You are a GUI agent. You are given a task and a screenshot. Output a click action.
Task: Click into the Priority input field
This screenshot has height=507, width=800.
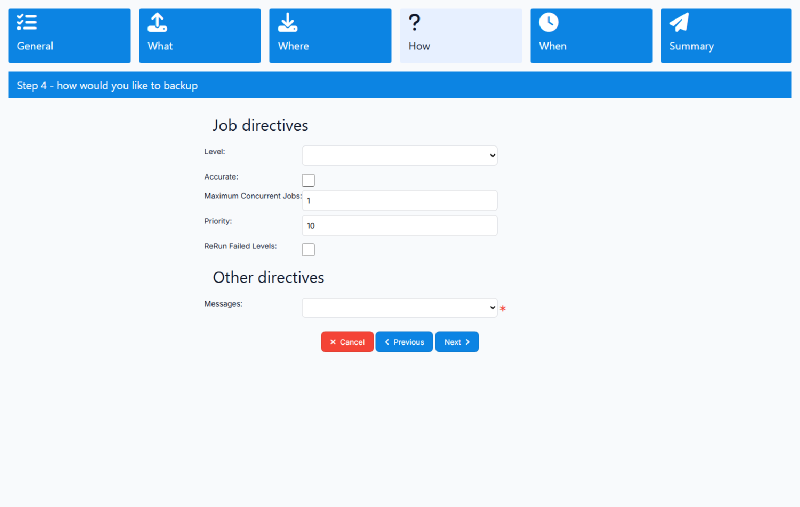(399, 225)
